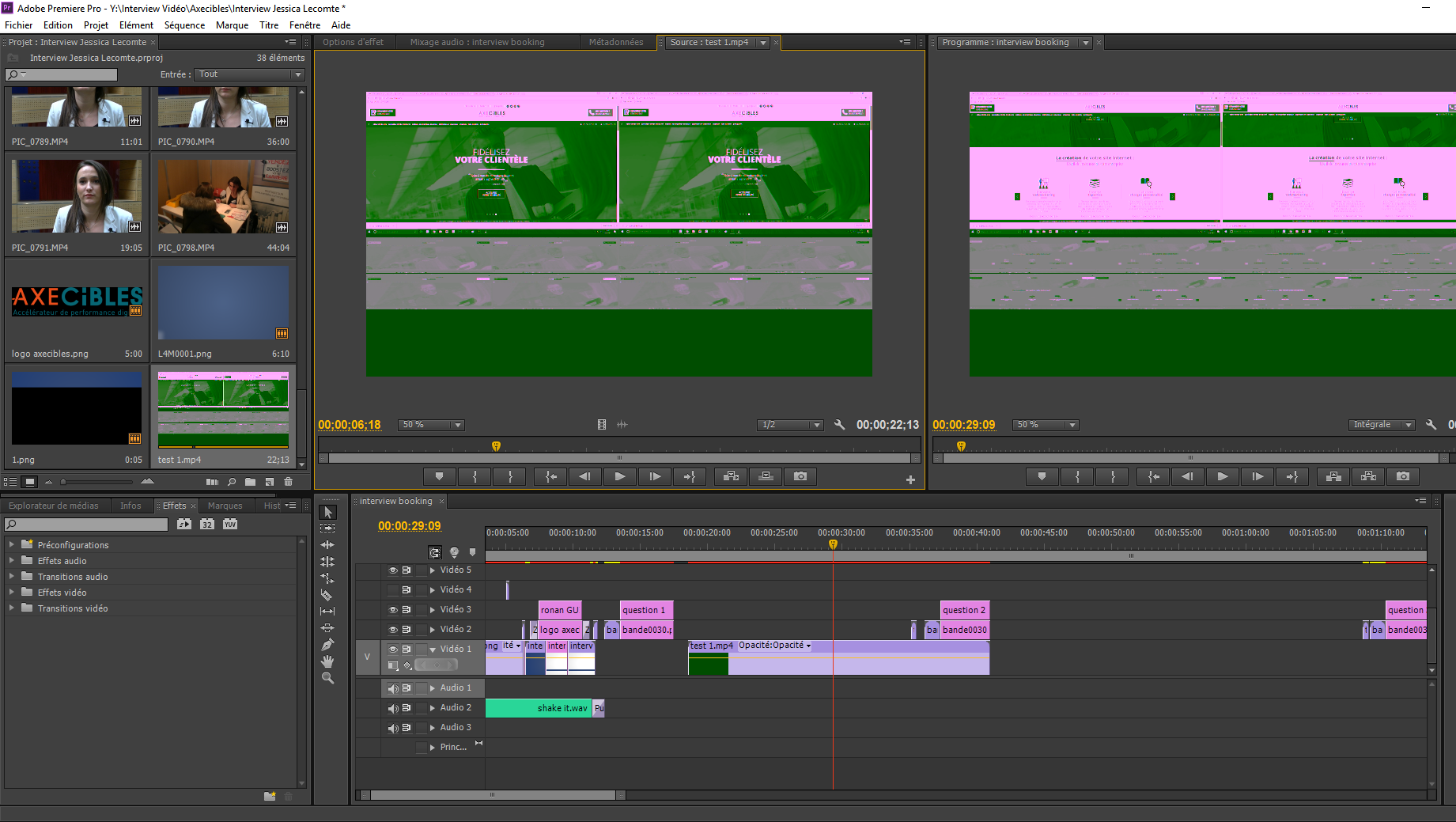Toggle Snap magnet in timeline
Screen dimensions: 1456x822
(x=435, y=552)
